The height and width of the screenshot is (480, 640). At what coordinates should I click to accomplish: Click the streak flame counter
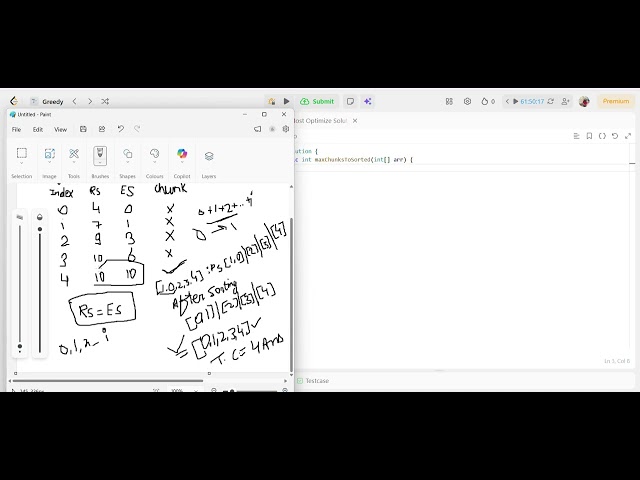488,101
